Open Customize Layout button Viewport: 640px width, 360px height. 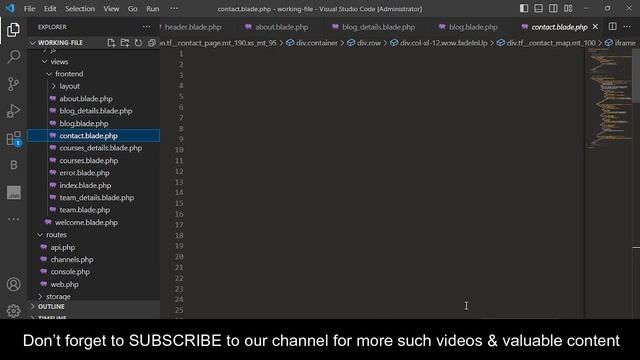click(x=568, y=8)
